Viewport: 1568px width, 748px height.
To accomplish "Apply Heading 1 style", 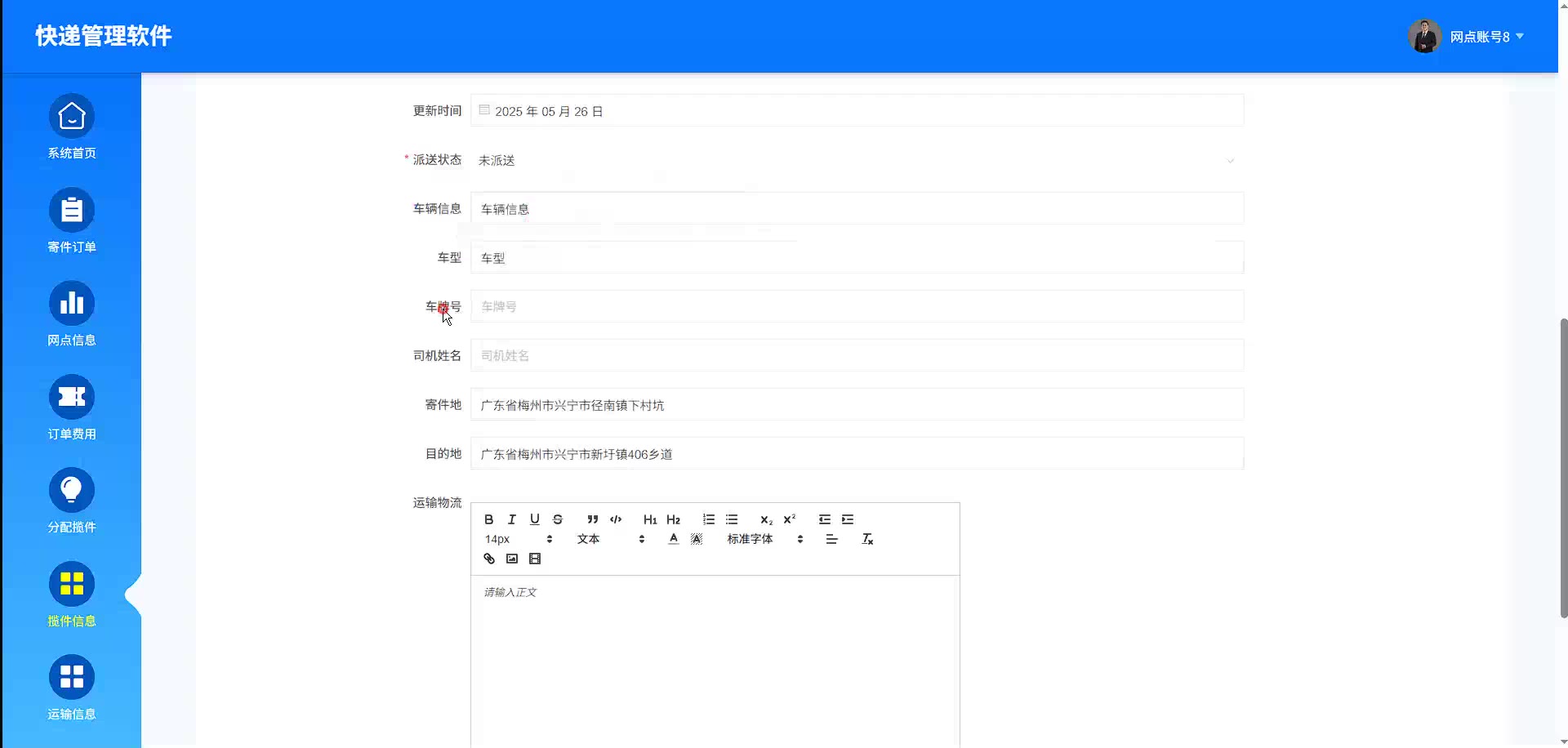I will (650, 519).
